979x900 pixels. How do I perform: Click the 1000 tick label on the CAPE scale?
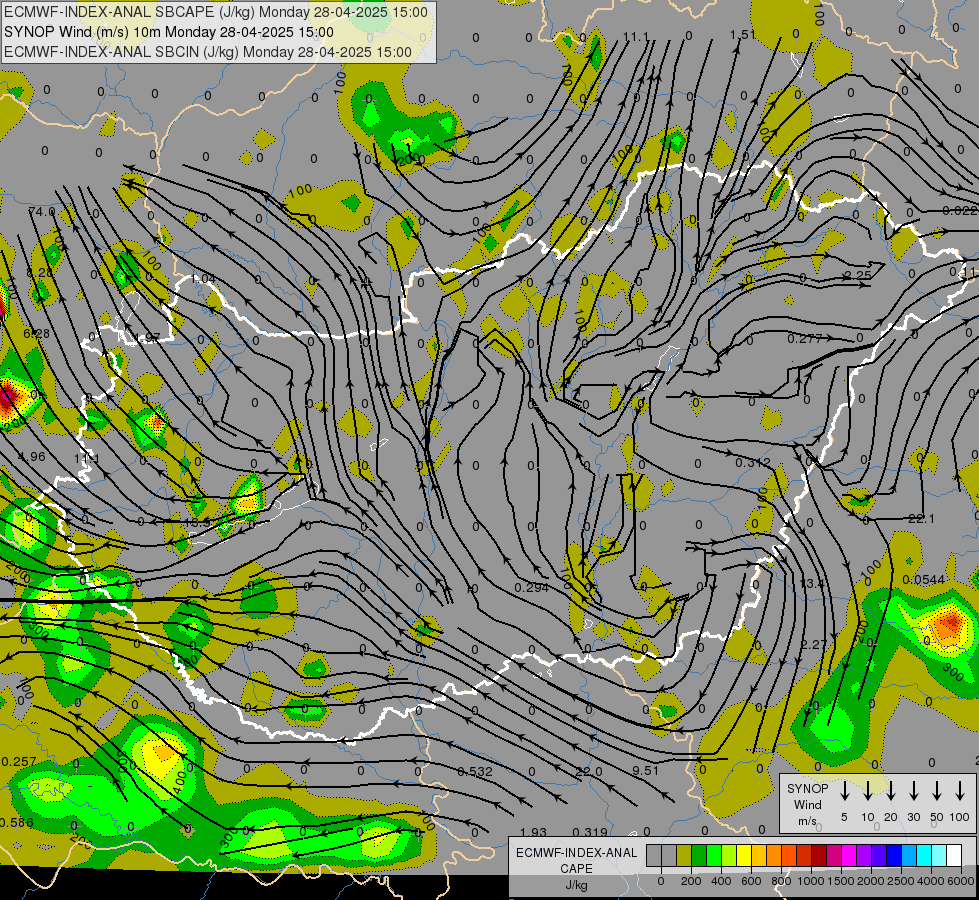coord(810,881)
